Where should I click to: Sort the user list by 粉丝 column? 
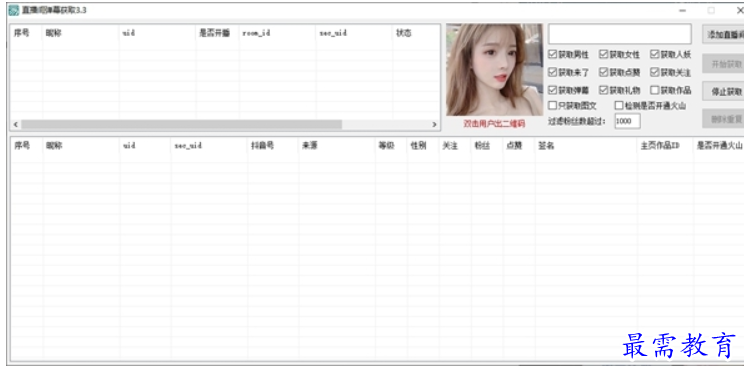click(487, 146)
